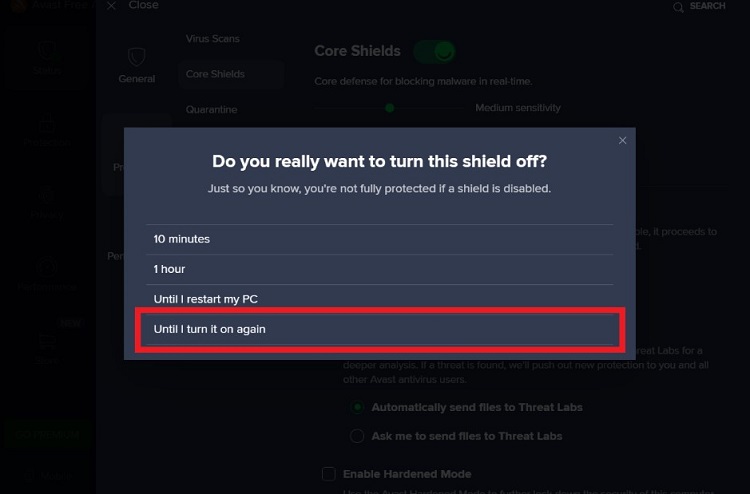Enable Hardened Mode checkbox

(329, 474)
